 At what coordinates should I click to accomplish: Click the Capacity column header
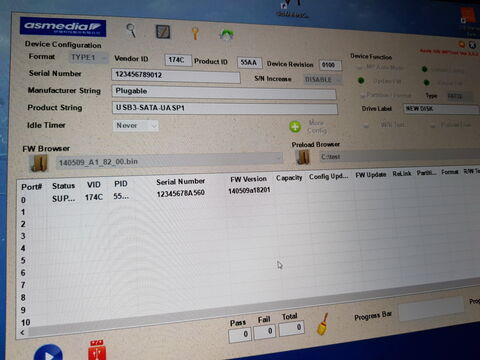(x=289, y=178)
